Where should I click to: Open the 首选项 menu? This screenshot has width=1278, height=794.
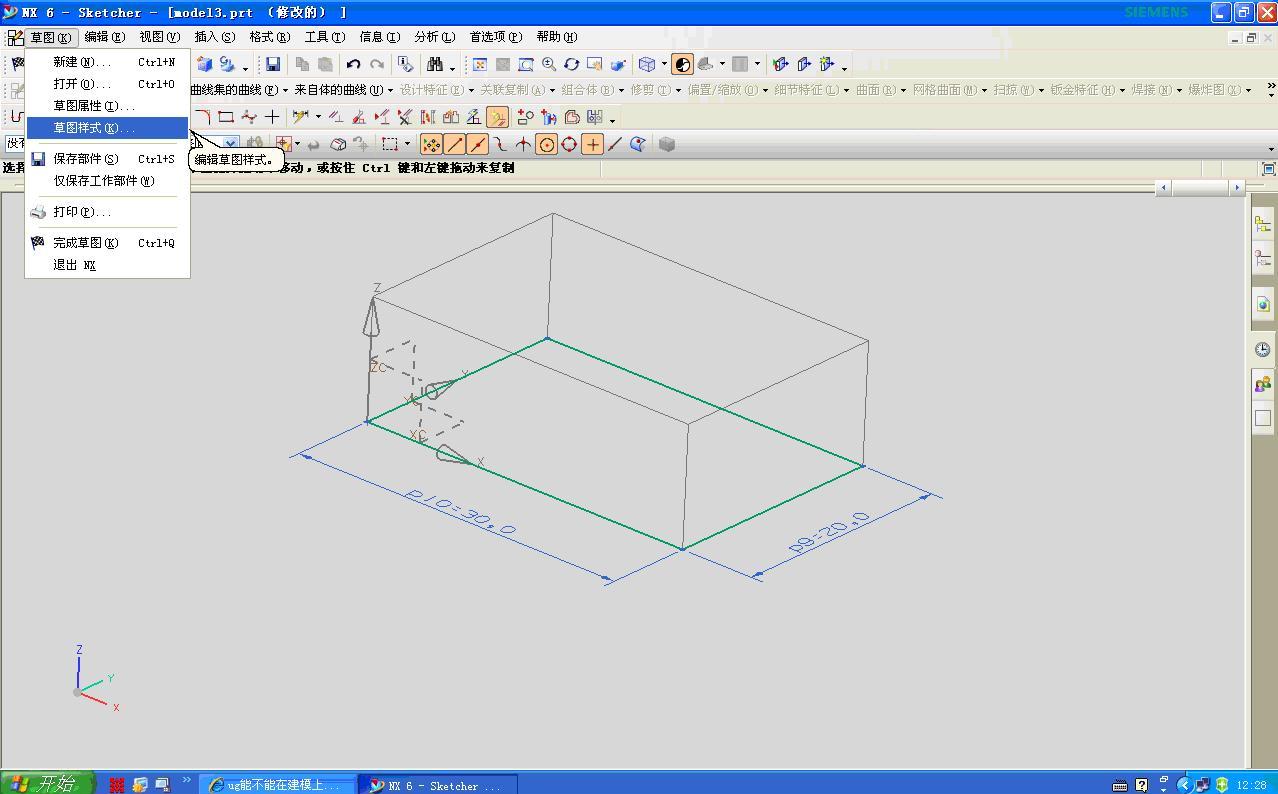(495, 37)
